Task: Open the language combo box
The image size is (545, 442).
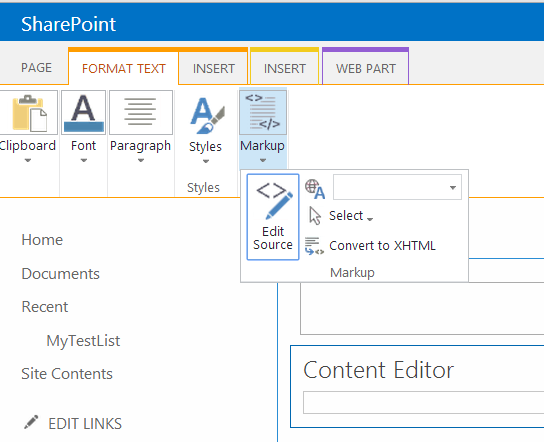Action: coord(397,188)
